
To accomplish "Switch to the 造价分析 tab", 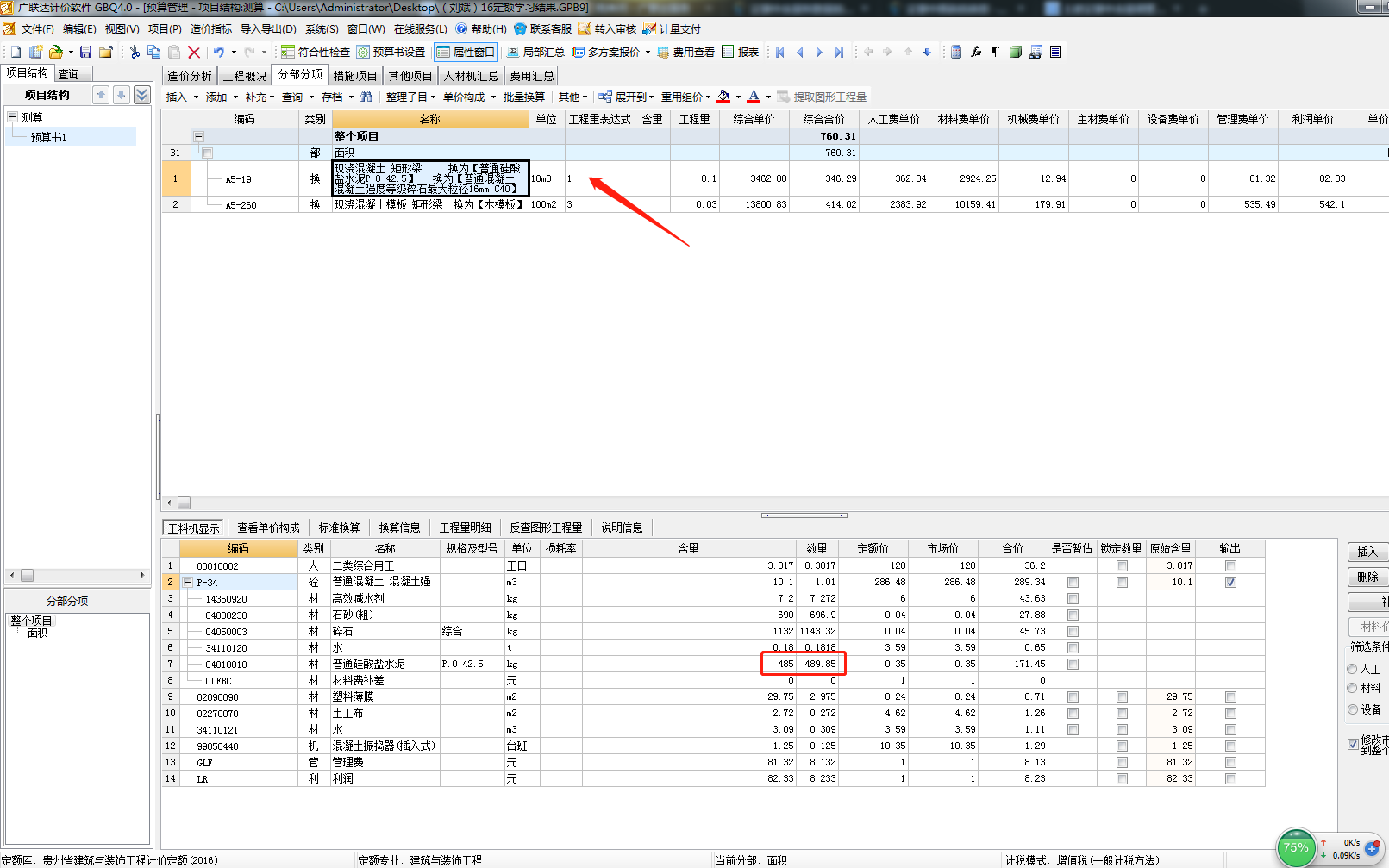I will pos(189,76).
